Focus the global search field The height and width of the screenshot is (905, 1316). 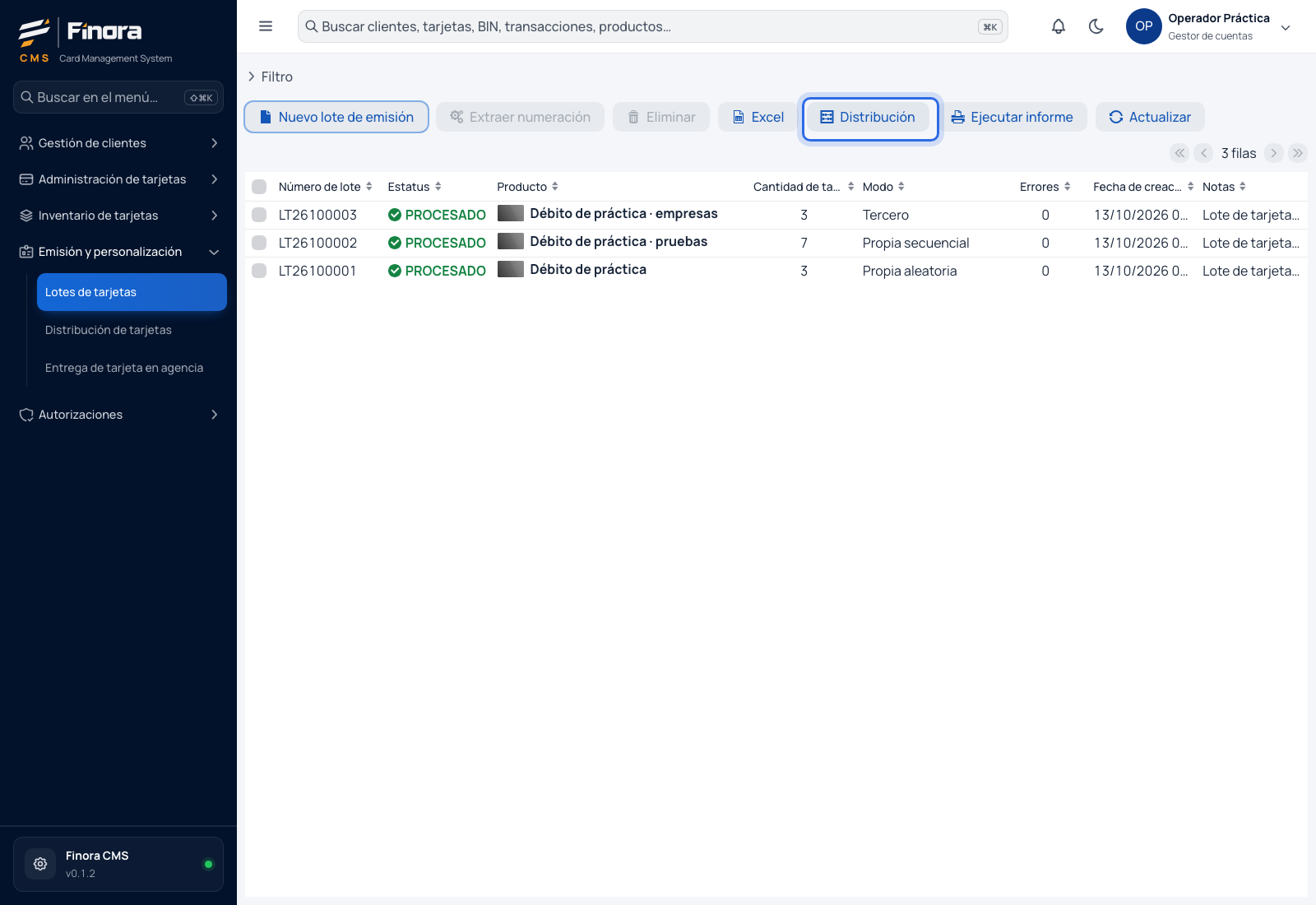(x=653, y=26)
